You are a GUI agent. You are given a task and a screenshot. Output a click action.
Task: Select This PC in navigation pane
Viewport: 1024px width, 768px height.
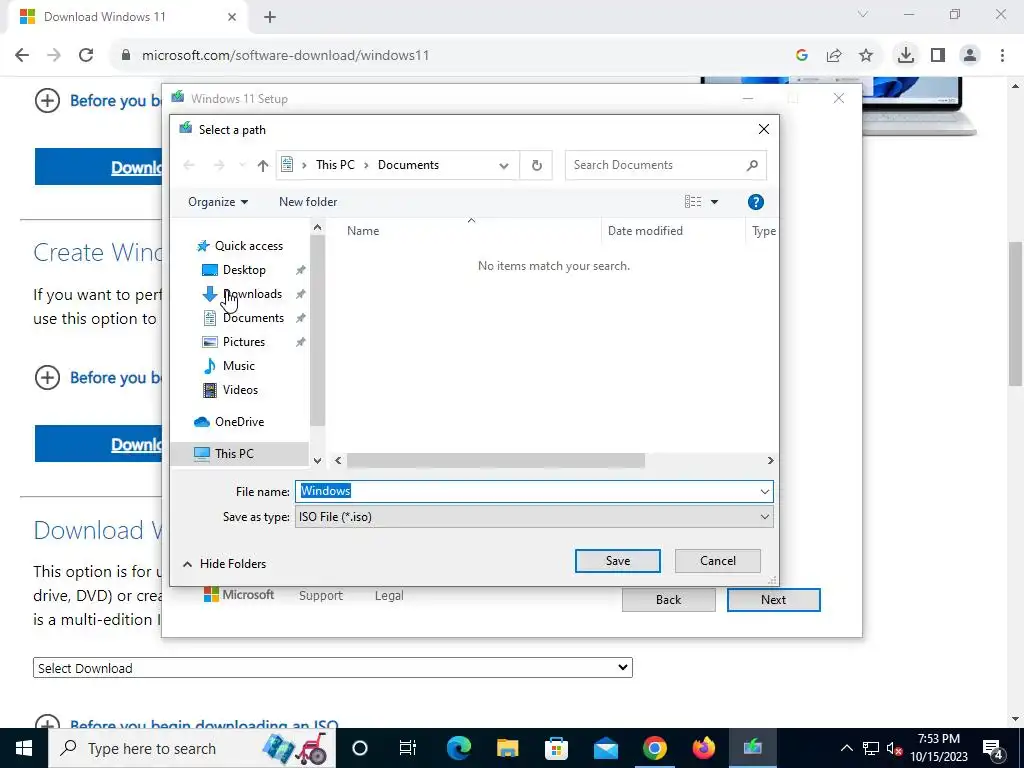click(x=234, y=453)
